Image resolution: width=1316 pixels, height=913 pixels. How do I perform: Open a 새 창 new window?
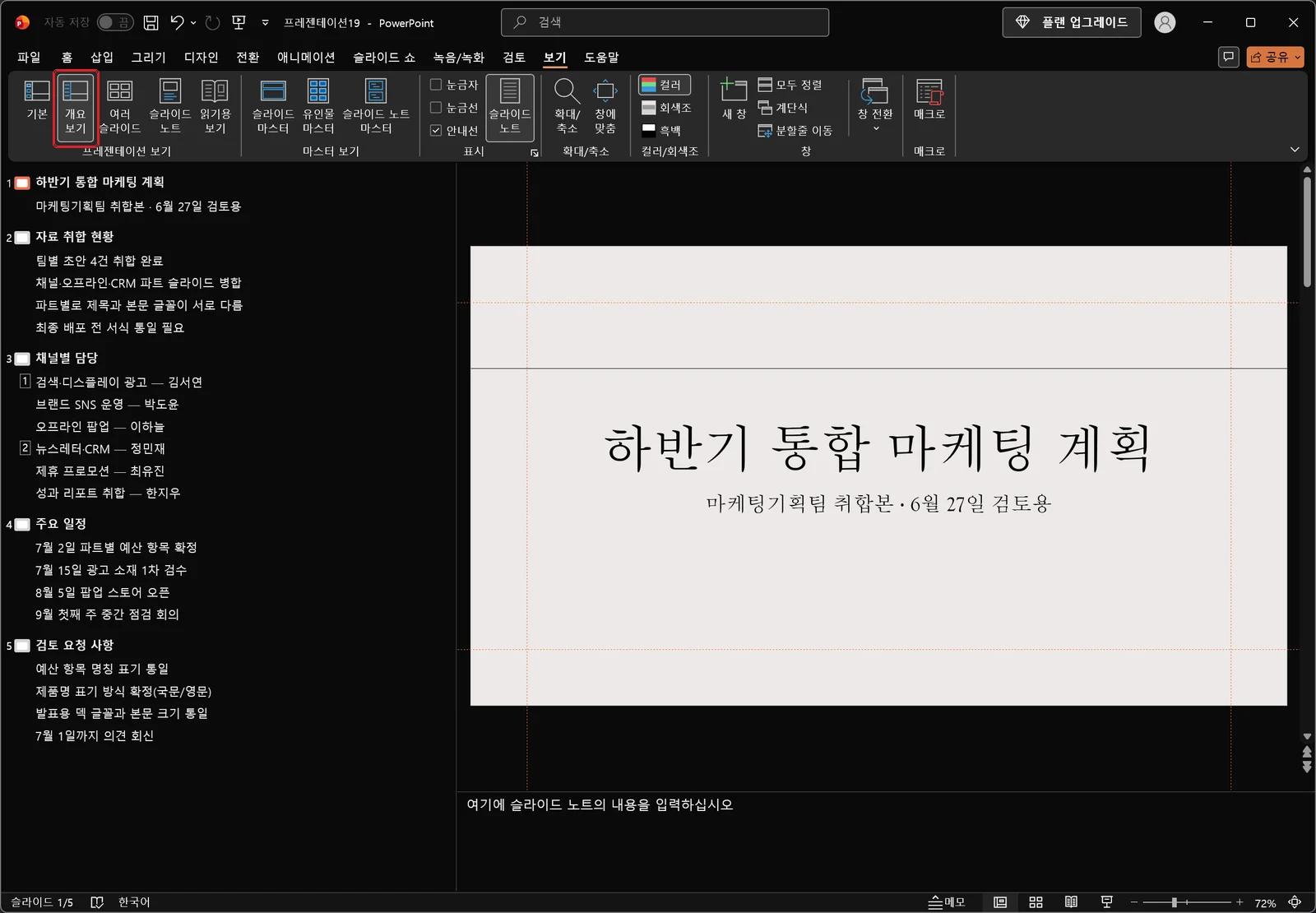click(734, 99)
